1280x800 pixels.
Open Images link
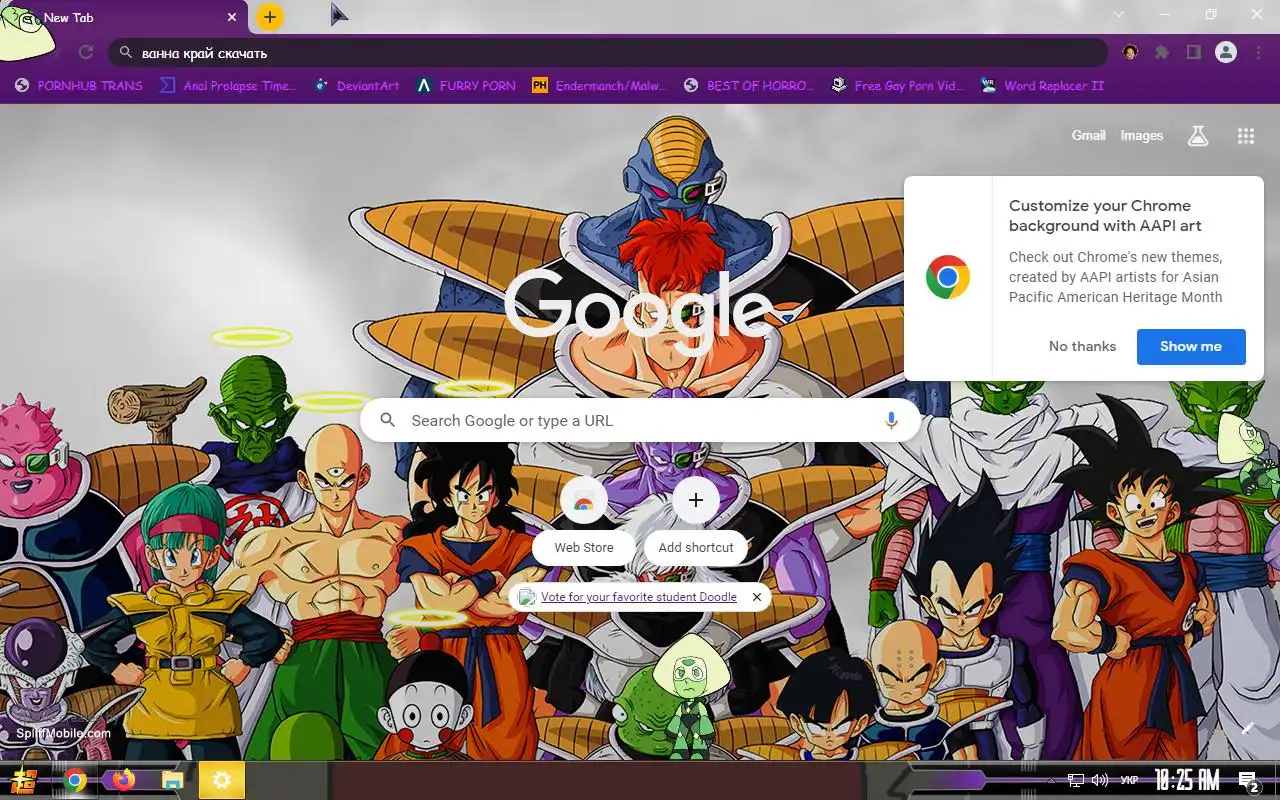(x=1141, y=136)
